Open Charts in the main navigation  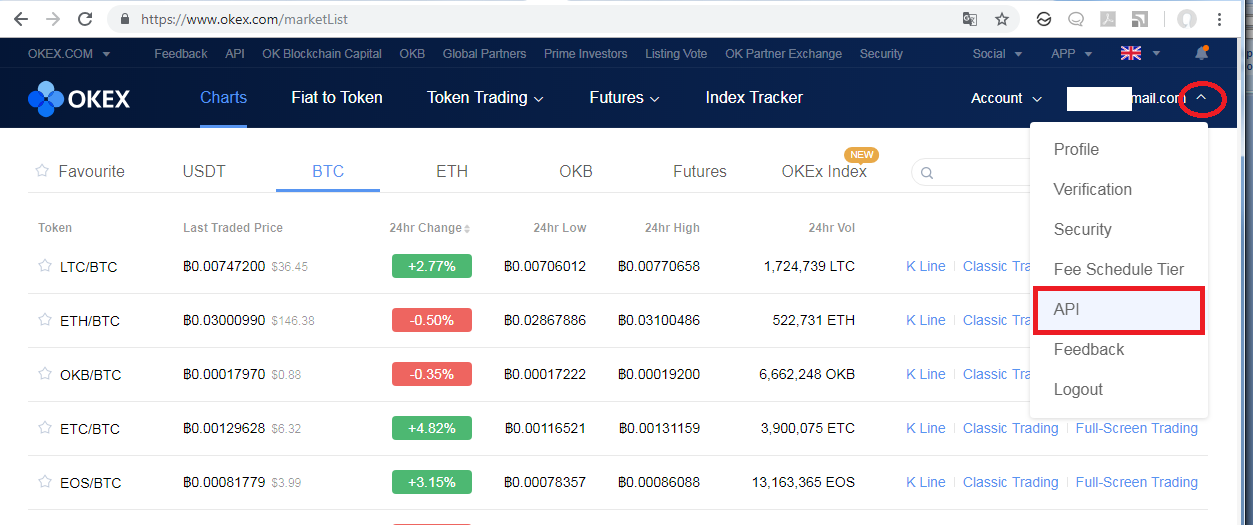(223, 98)
